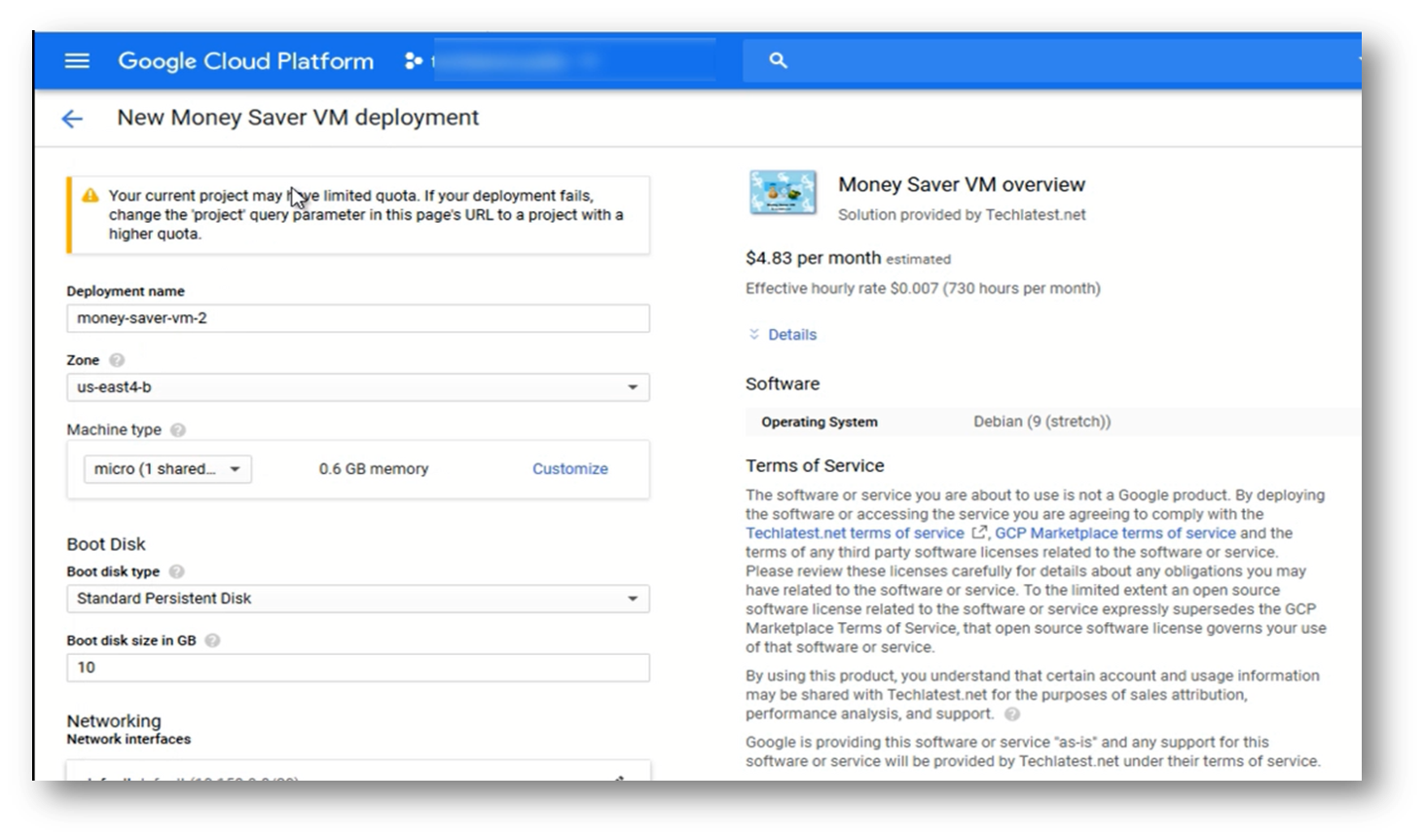Click the Networking section heading
This screenshot has width=1425, height=840.
[114, 721]
